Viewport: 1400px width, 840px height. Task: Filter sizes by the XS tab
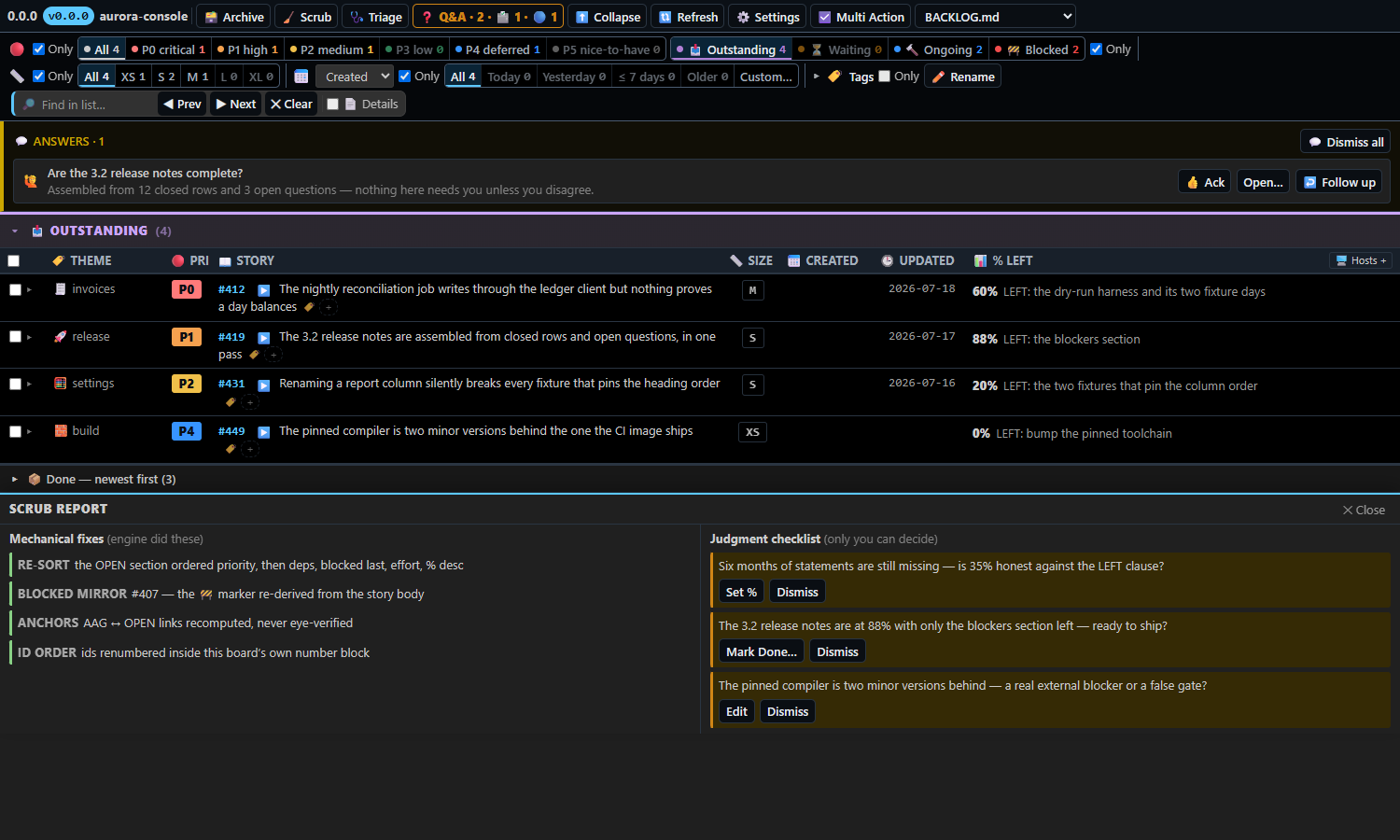[133, 77]
